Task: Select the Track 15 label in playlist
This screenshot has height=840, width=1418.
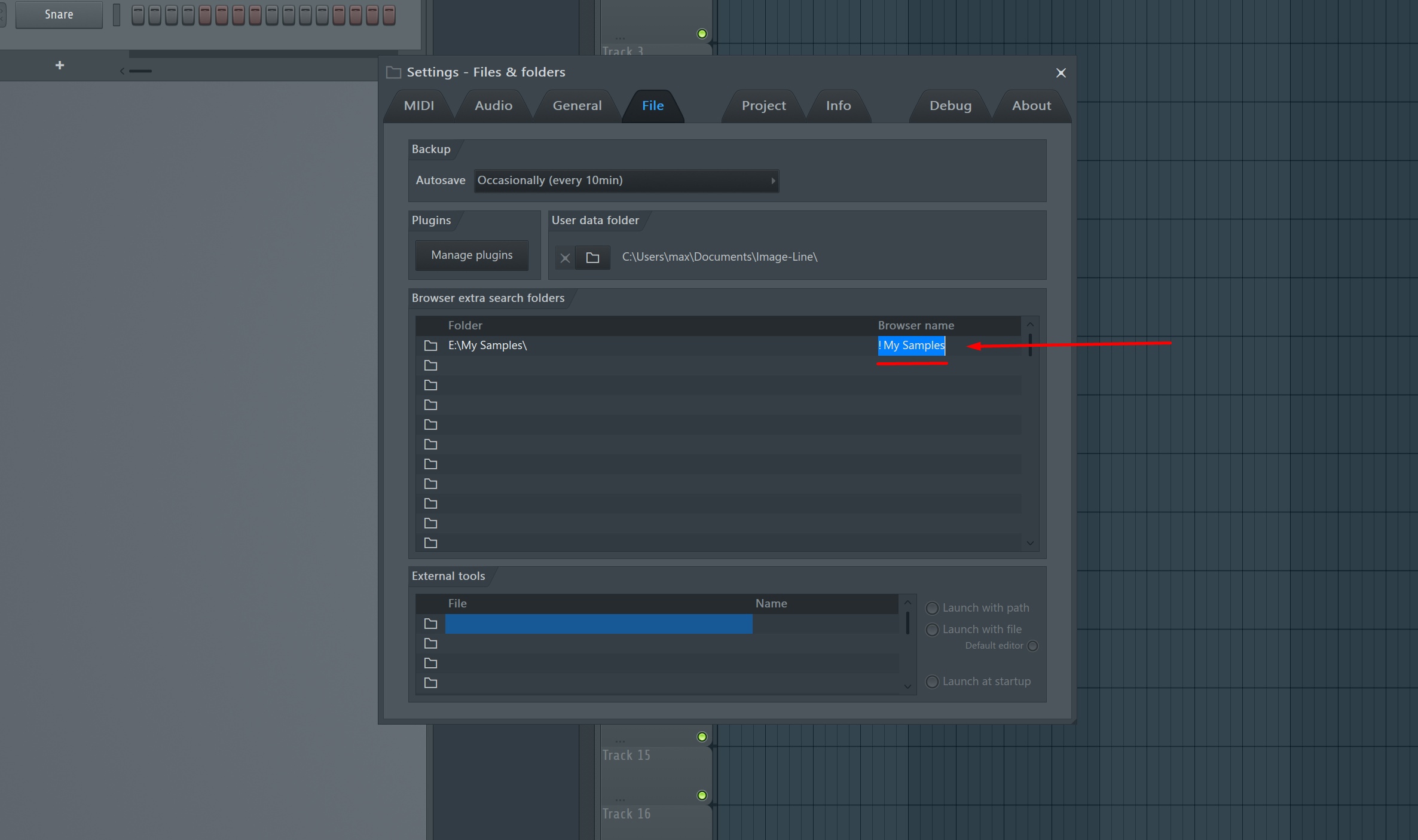Action: pyautogui.click(x=626, y=756)
